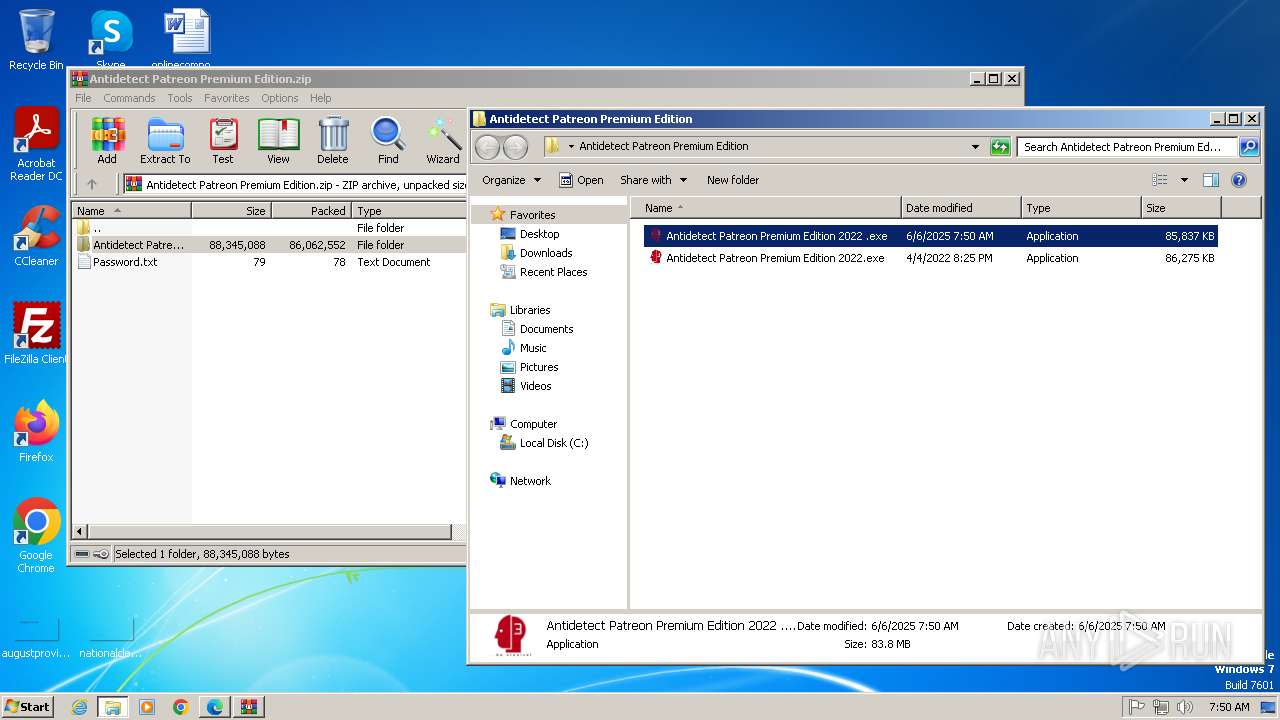Click the Explorer back navigation arrow
Viewport: 1280px width, 720px height.
[x=487, y=147]
